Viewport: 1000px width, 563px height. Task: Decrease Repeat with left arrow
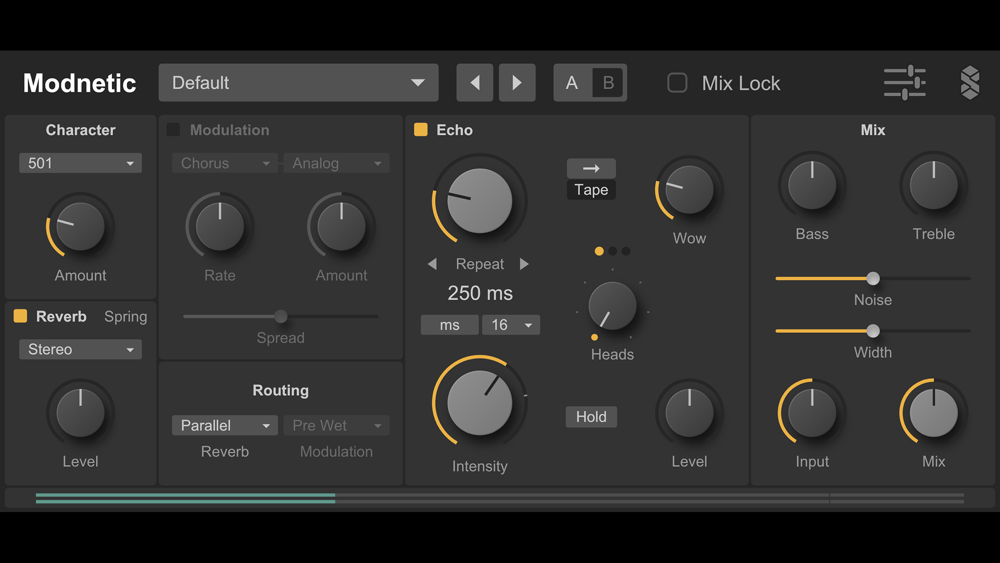(x=432, y=264)
